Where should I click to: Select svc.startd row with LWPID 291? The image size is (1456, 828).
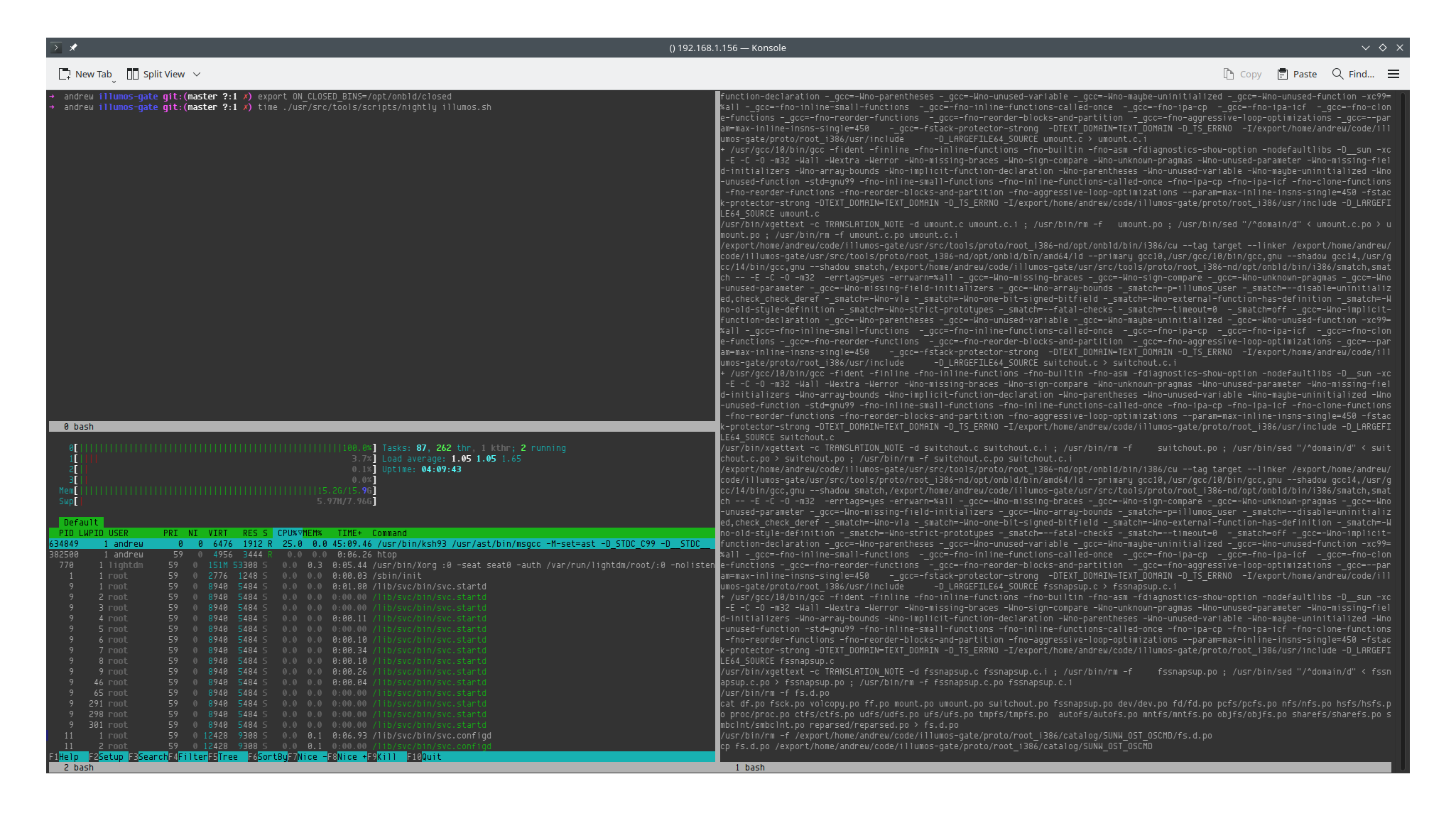[381, 704]
